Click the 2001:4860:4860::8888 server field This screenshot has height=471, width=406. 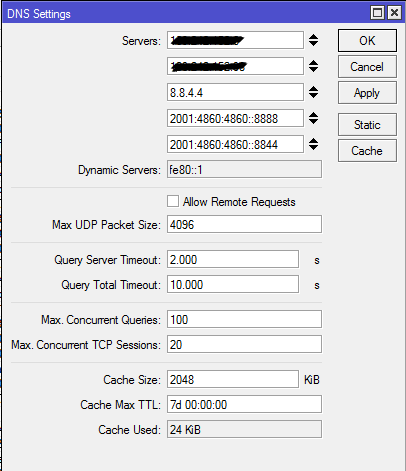pos(235,118)
